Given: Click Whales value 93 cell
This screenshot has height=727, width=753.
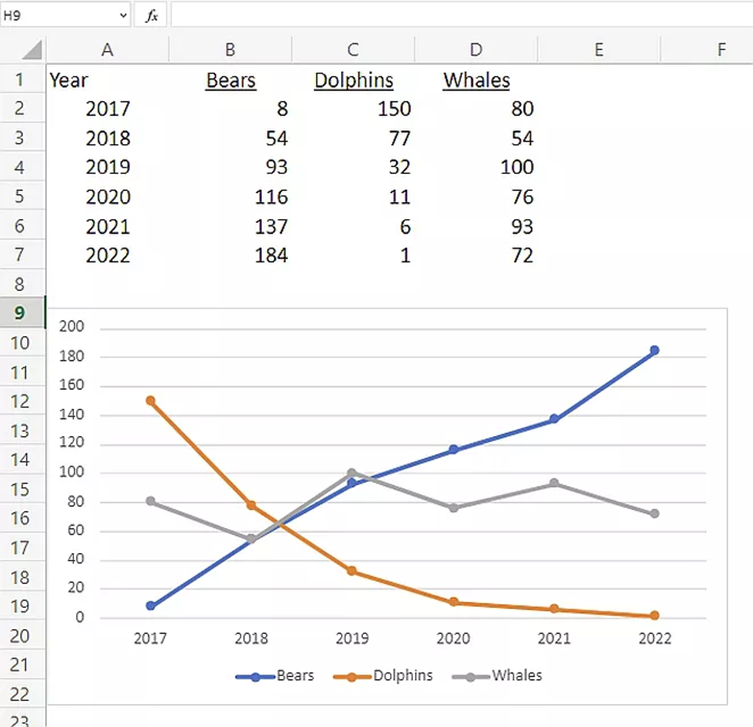Looking at the screenshot, I should pos(476,226).
